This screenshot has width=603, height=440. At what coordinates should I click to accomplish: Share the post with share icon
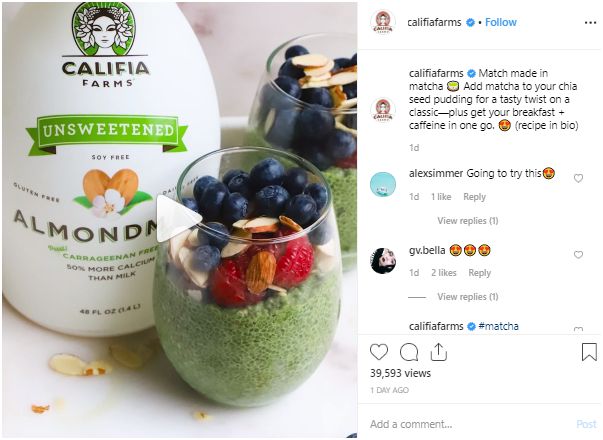click(438, 352)
